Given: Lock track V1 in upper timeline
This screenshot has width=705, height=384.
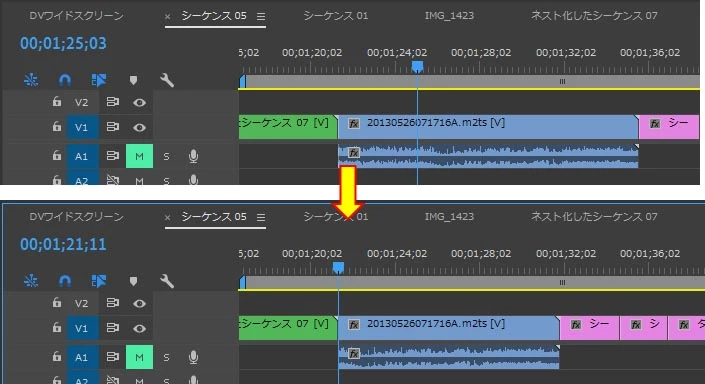Looking at the screenshot, I should pyautogui.click(x=57, y=127).
